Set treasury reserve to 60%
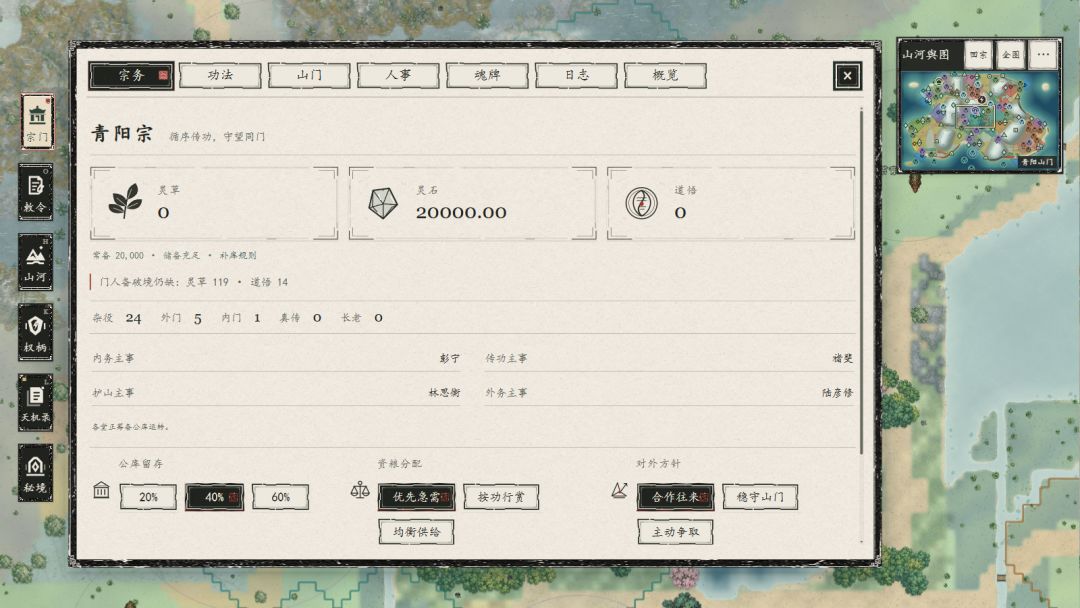Viewport: 1080px width, 608px height. click(x=280, y=497)
